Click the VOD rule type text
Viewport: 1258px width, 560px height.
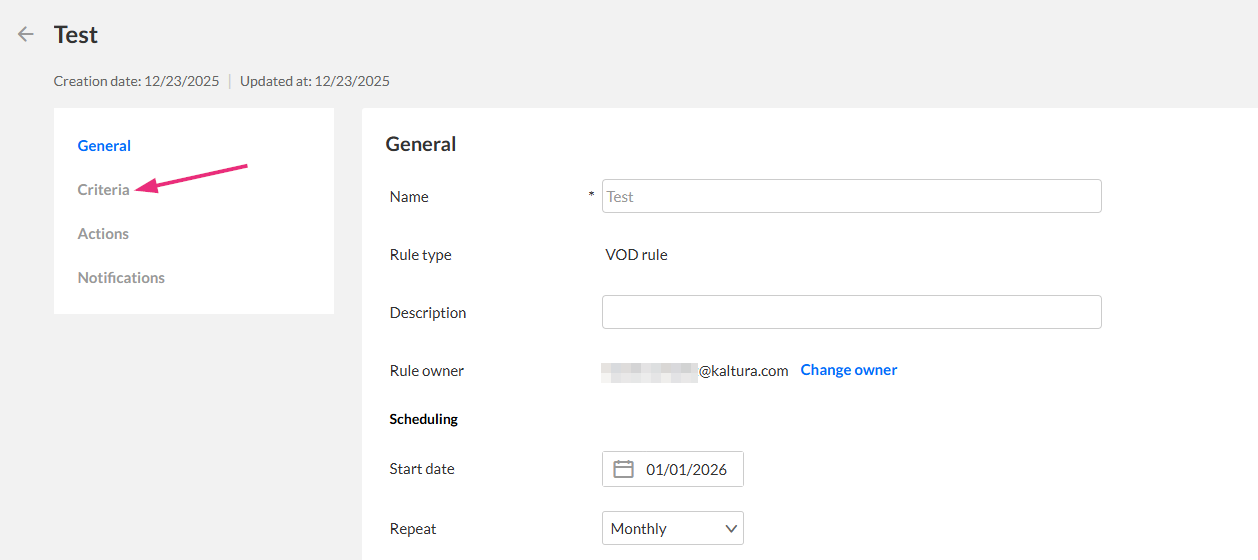coord(636,255)
